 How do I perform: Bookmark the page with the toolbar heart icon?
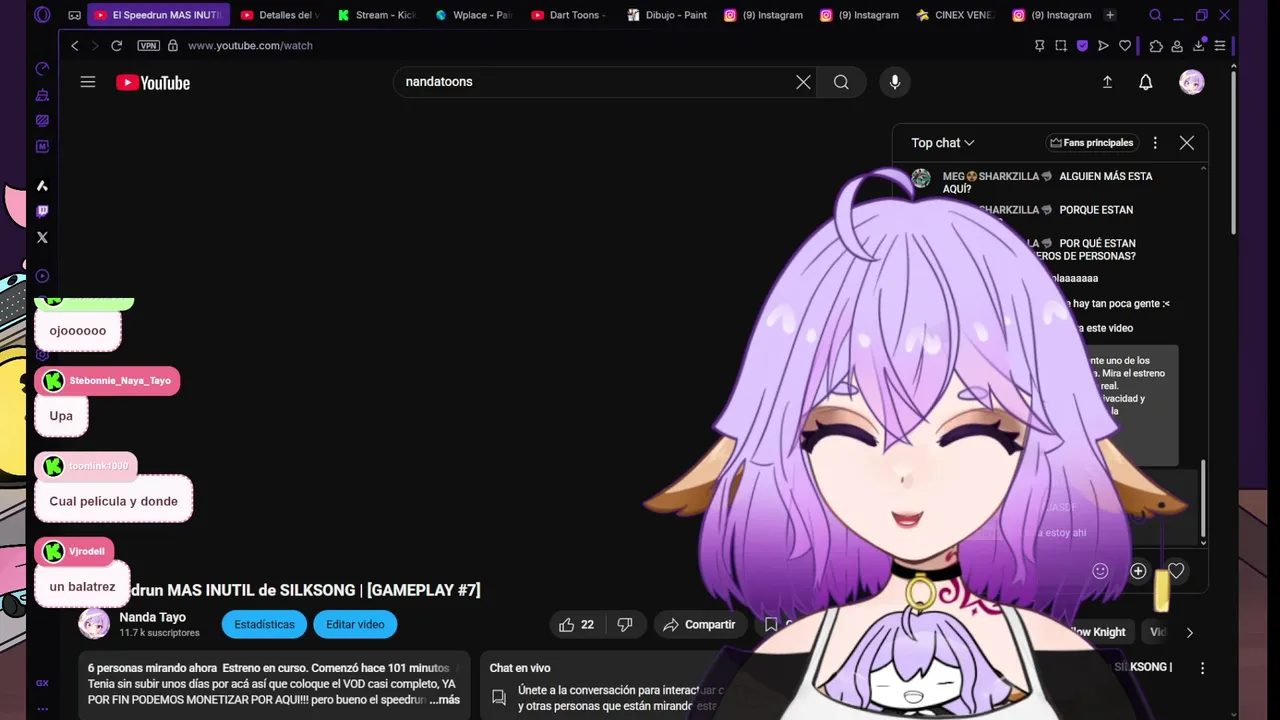pos(1125,46)
